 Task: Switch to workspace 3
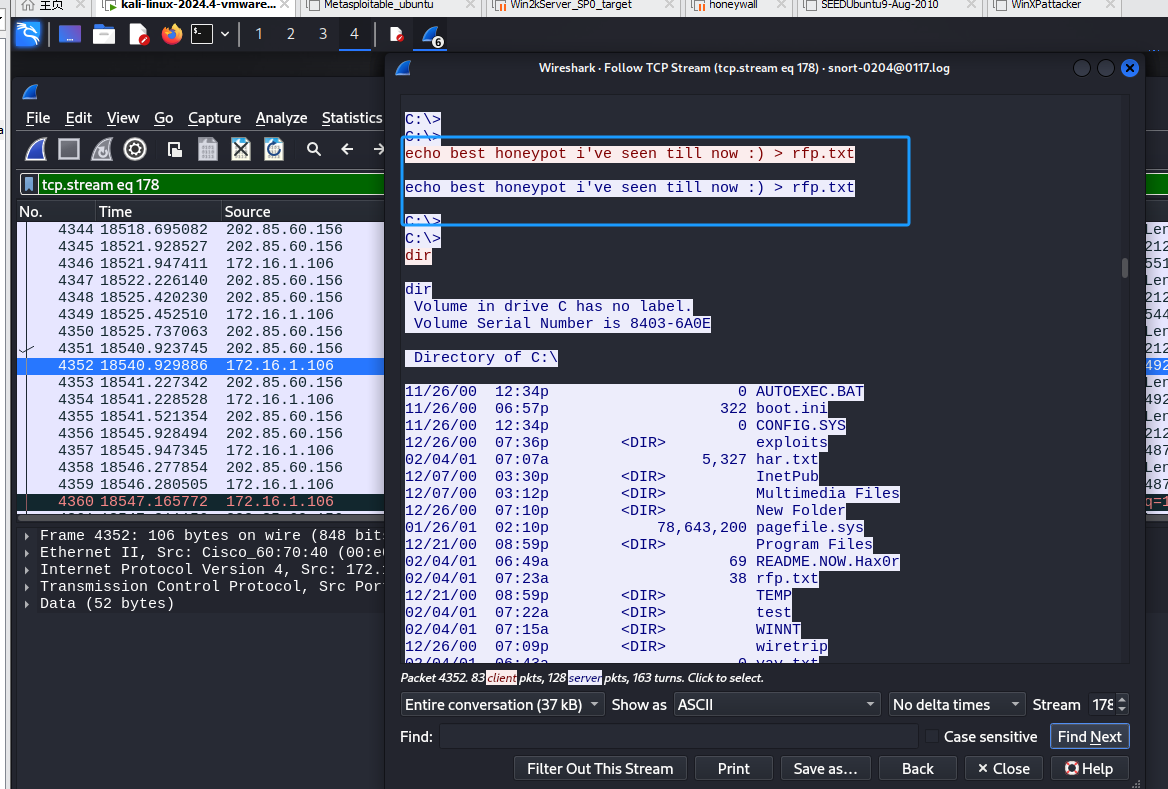pos(323,34)
